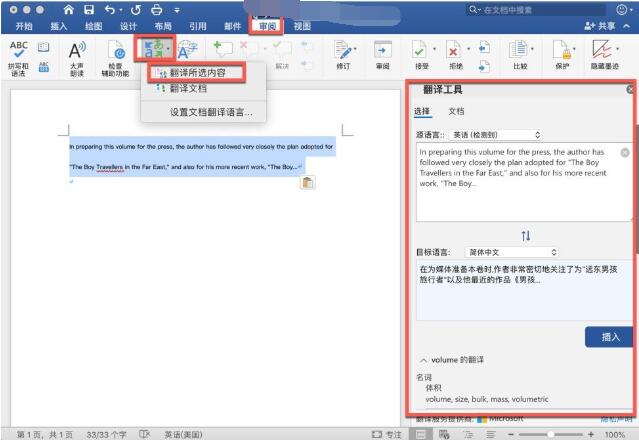Viewport: 639px width, 440px height.
Task: Open the 目标语言 target language dropdown
Action: [510, 253]
